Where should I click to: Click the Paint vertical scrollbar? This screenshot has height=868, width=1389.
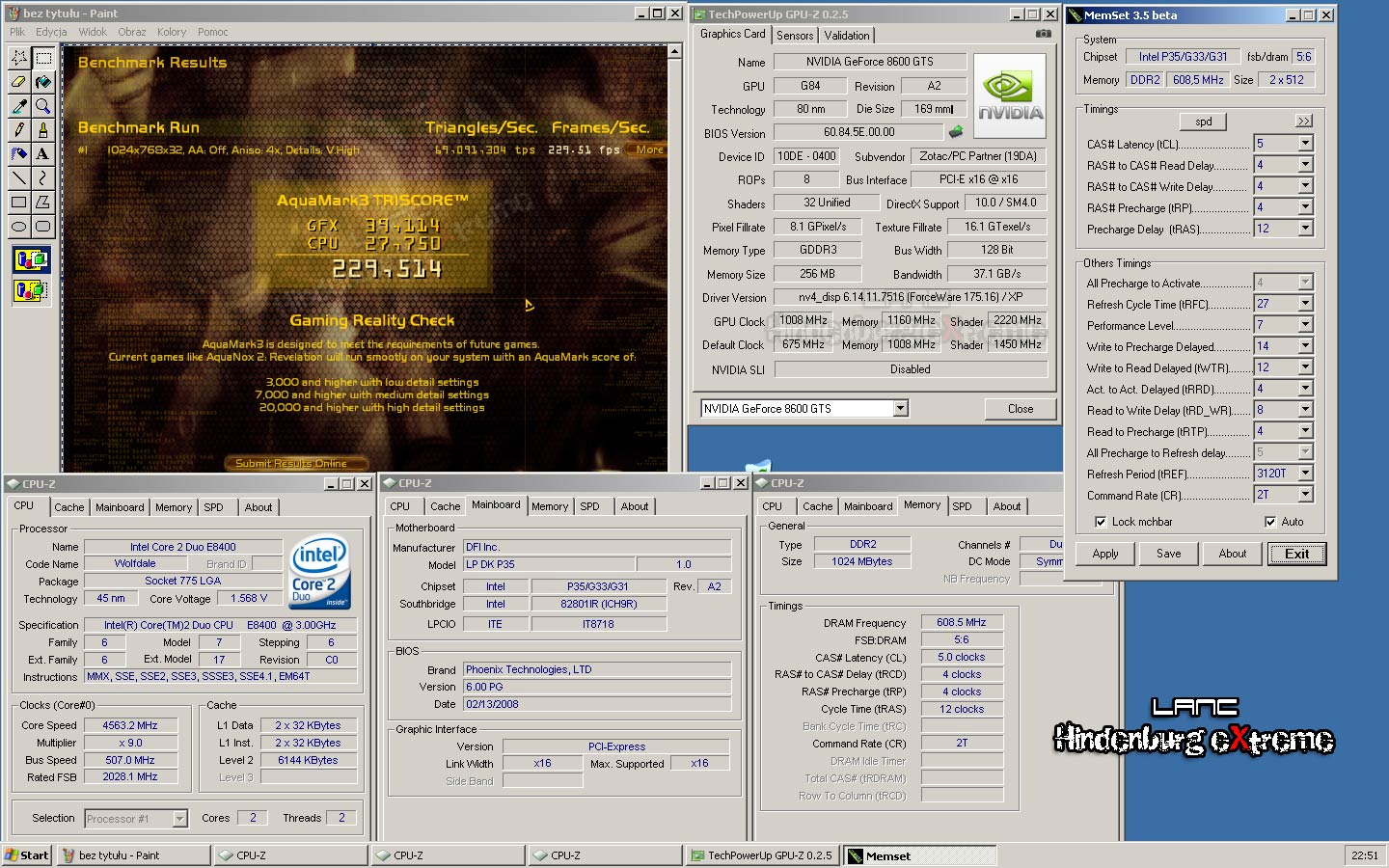(x=675, y=258)
